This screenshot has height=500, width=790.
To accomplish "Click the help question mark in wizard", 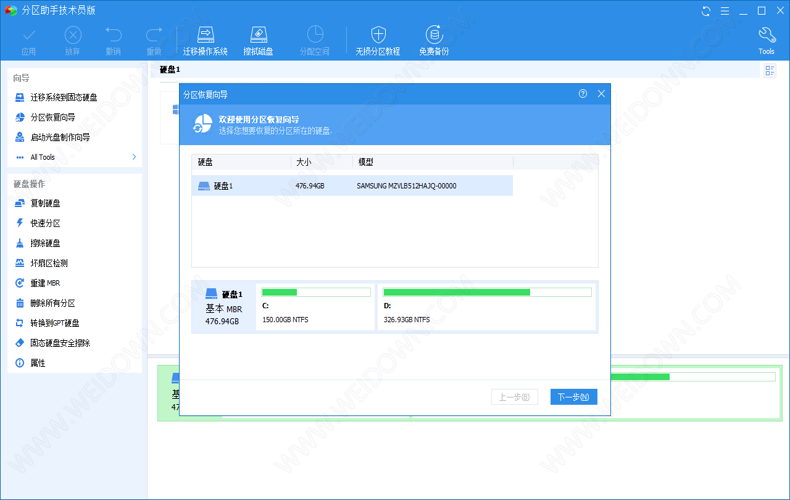I will [x=583, y=93].
